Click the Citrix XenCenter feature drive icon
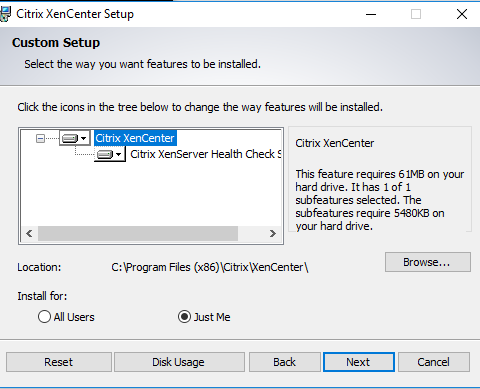This screenshot has width=480, height=389. [70, 138]
